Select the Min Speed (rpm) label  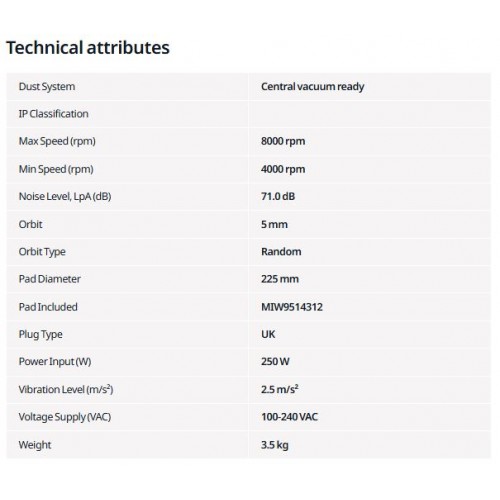pos(56,169)
